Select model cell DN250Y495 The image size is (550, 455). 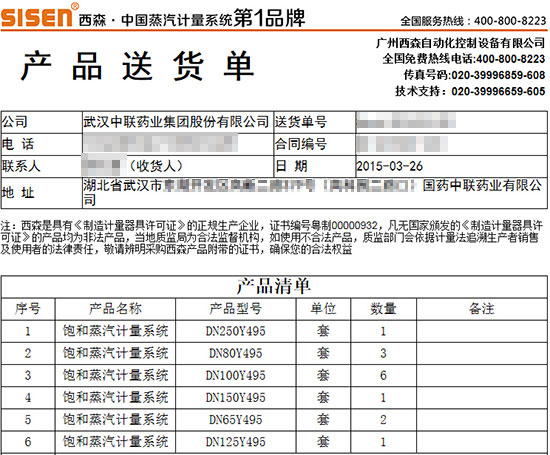[235, 331]
